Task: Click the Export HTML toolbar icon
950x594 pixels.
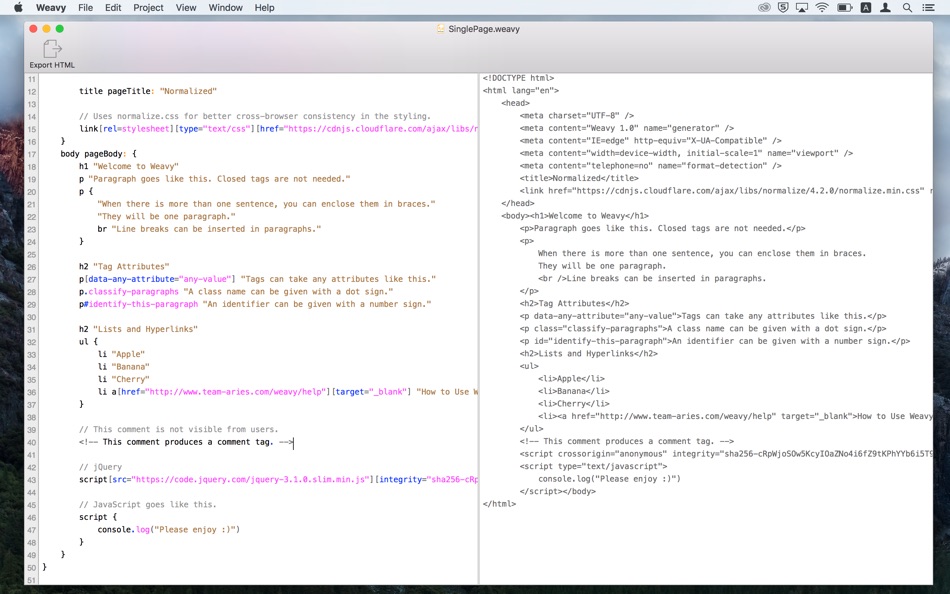Action: 52,50
